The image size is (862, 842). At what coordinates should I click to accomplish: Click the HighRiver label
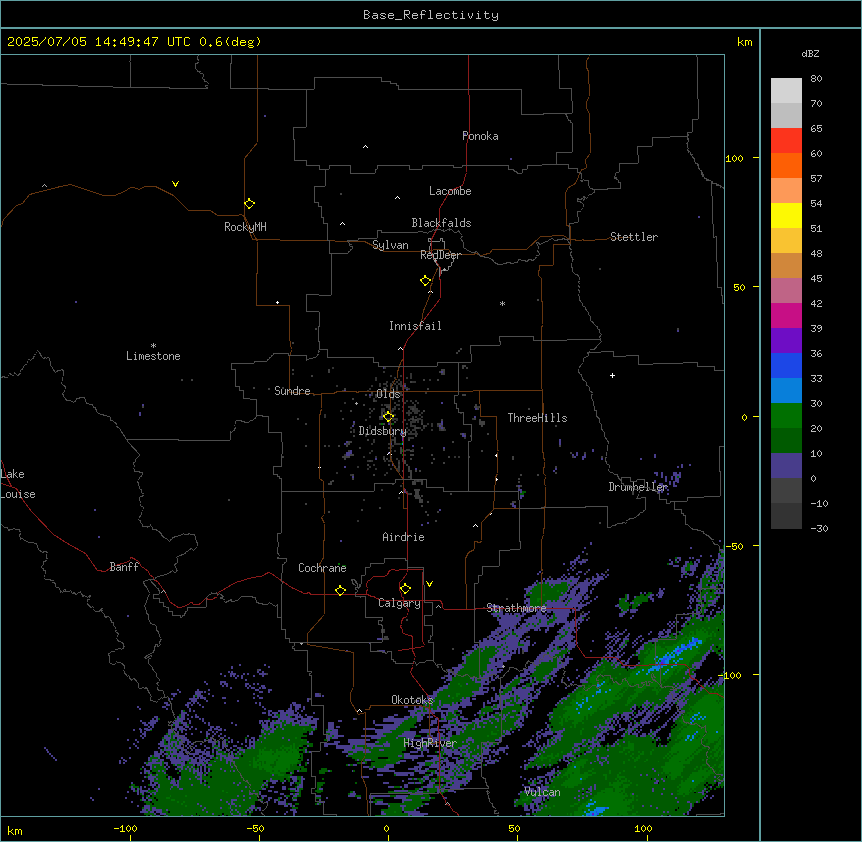(430, 743)
